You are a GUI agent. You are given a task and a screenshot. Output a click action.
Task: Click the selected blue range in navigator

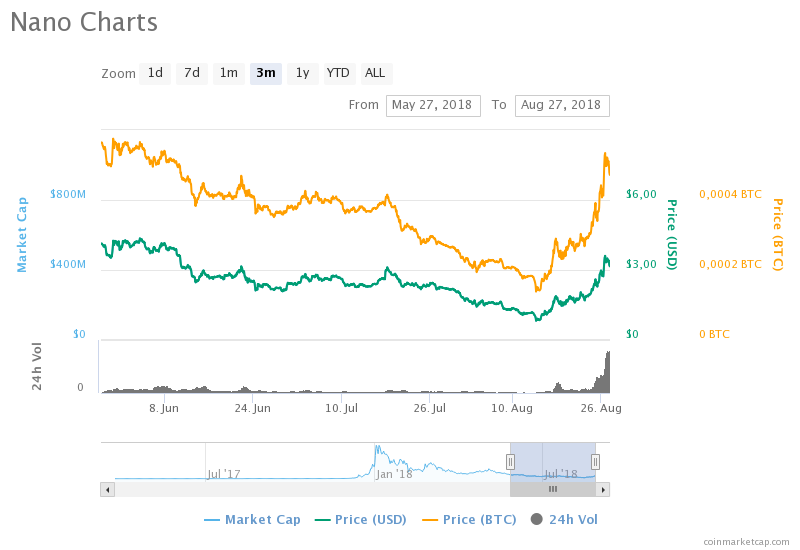click(x=553, y=462)
